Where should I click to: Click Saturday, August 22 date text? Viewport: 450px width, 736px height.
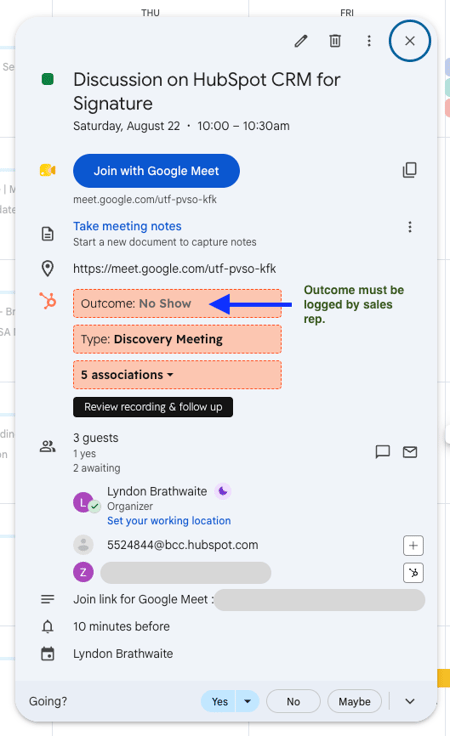point(127,126)
